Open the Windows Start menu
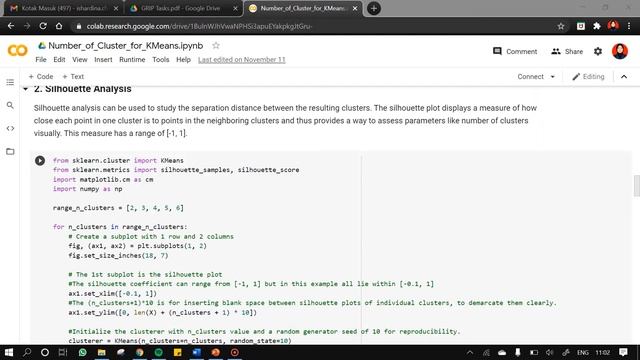The height and width of the screenshot is (360, 640). pyautogui.click(x=8, y=352)
